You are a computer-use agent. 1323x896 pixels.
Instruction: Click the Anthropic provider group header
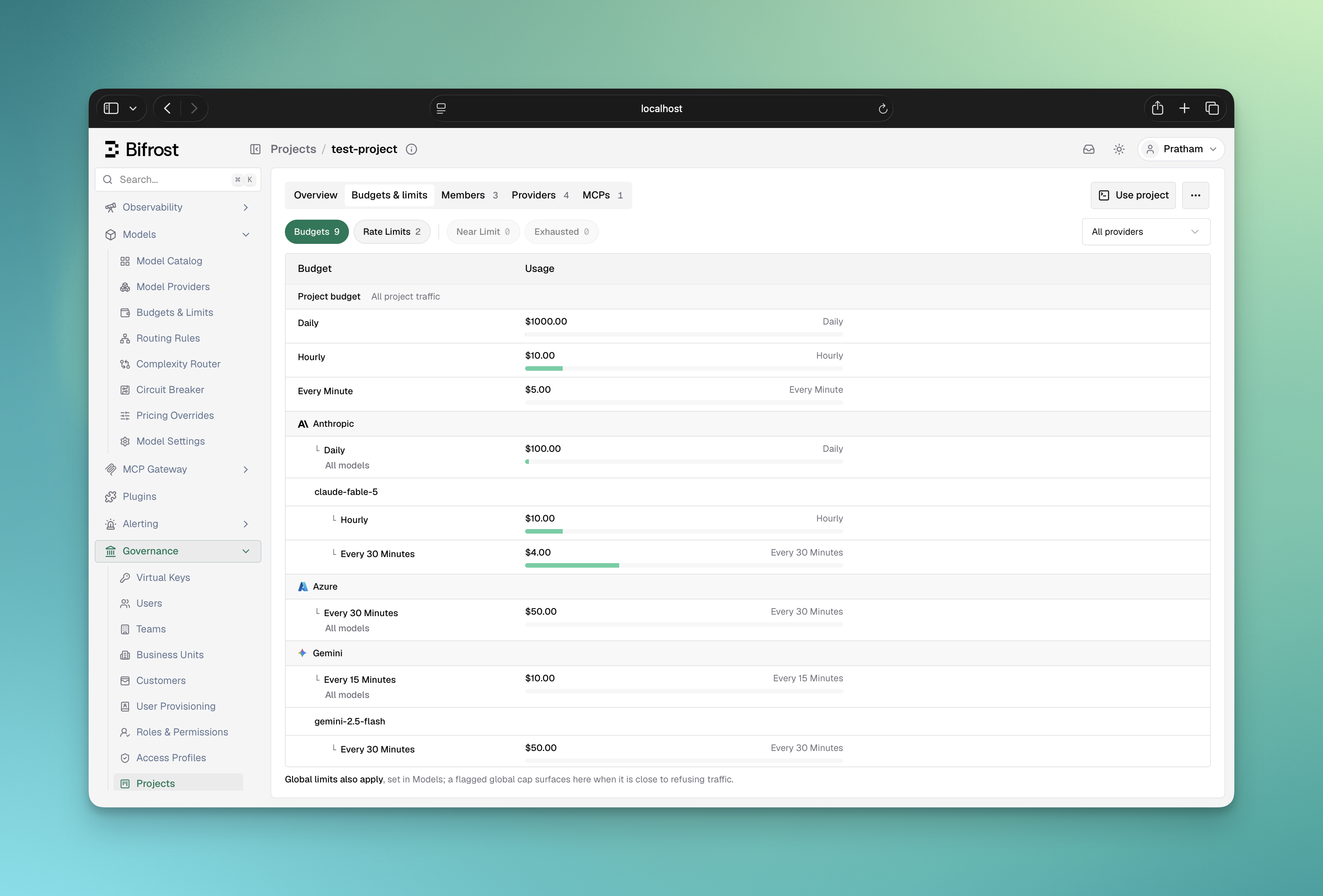pyautogui.click(x=748, y=424)
